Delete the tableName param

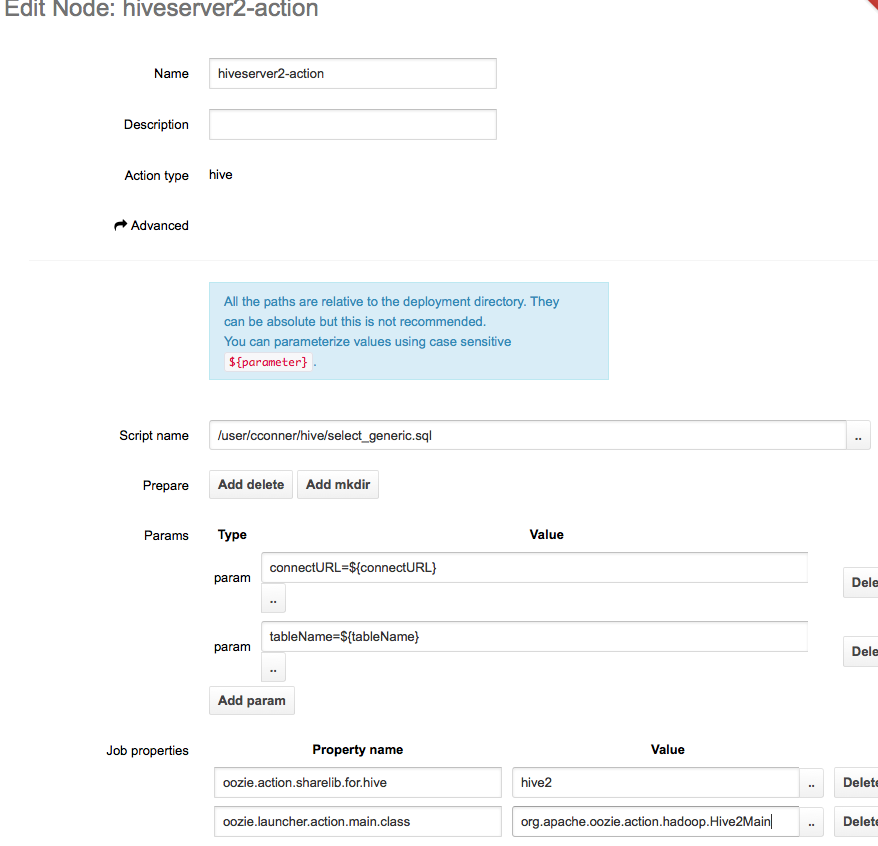pos(861,651)
